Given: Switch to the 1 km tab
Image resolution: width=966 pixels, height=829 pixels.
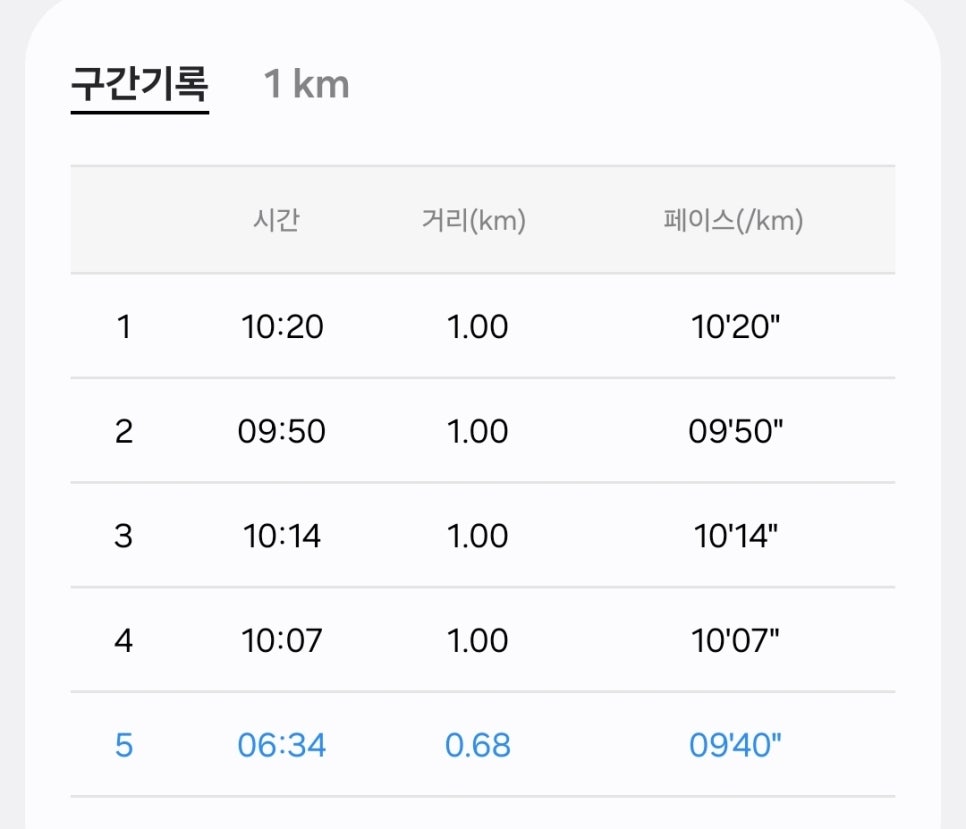Looking at the screenshot, I should coord(306,84).
